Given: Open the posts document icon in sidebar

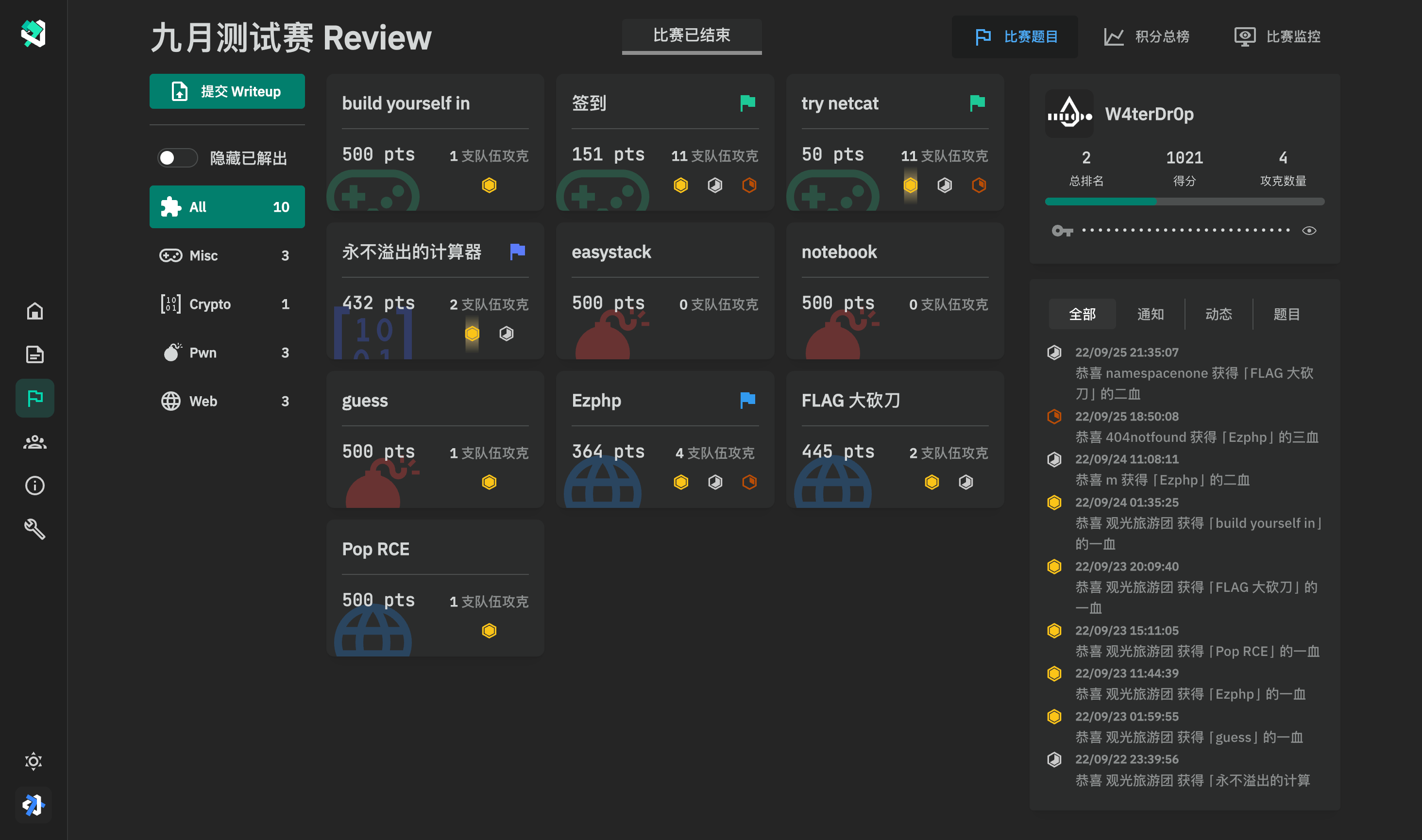Looking at the screenshot, I should click(34, 354).
